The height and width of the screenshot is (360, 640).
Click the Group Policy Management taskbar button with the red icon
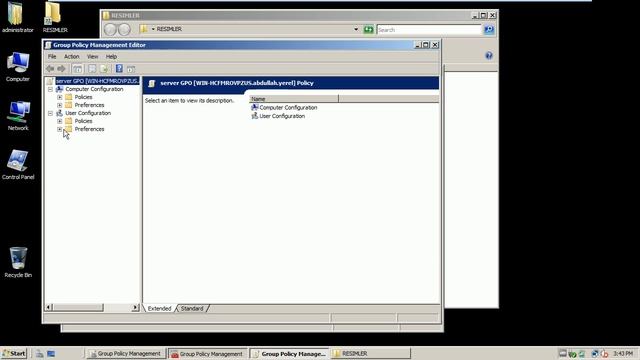(207, 354)
